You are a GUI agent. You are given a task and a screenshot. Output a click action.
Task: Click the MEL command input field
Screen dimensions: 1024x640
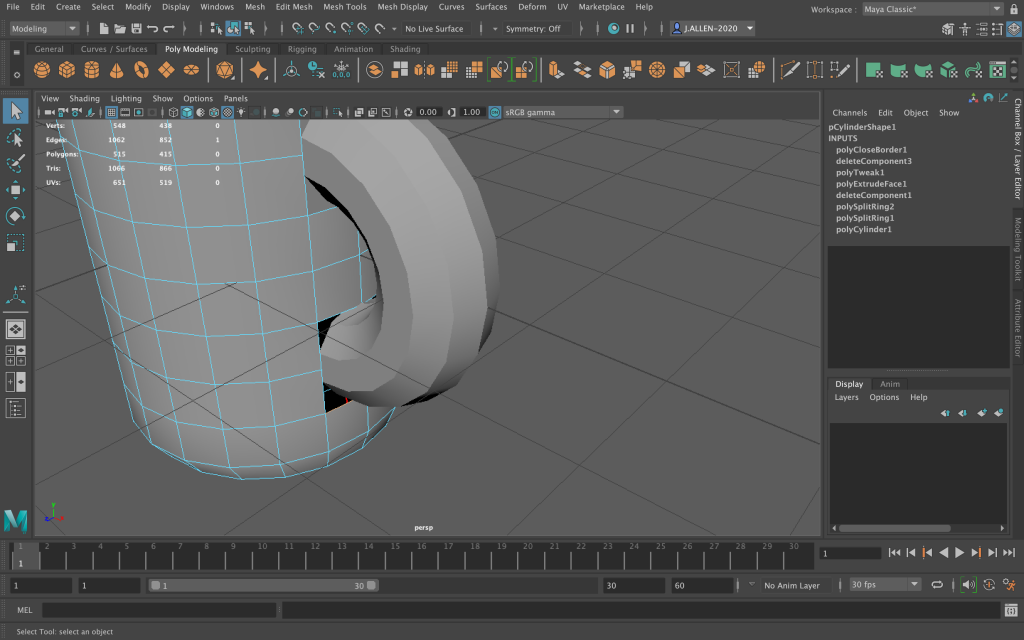159,610
